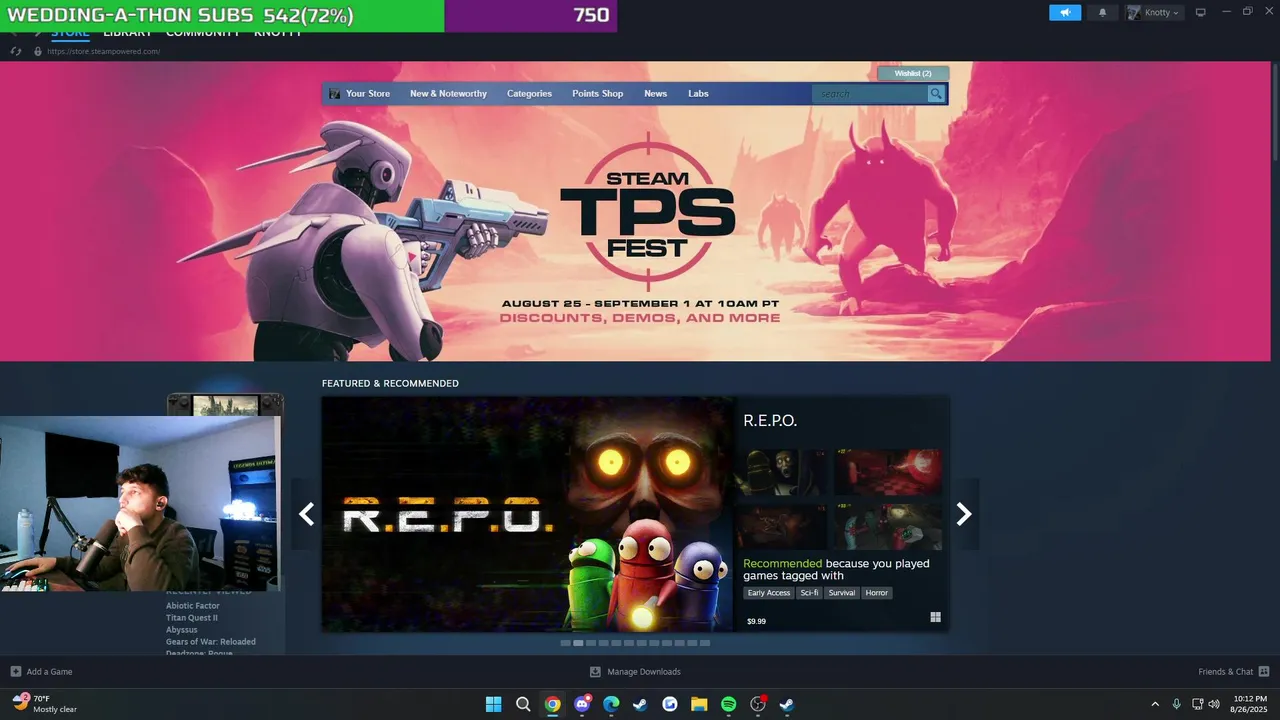
Task: Open Titan Quest II from recently viewed
Action: pos(192,618)
